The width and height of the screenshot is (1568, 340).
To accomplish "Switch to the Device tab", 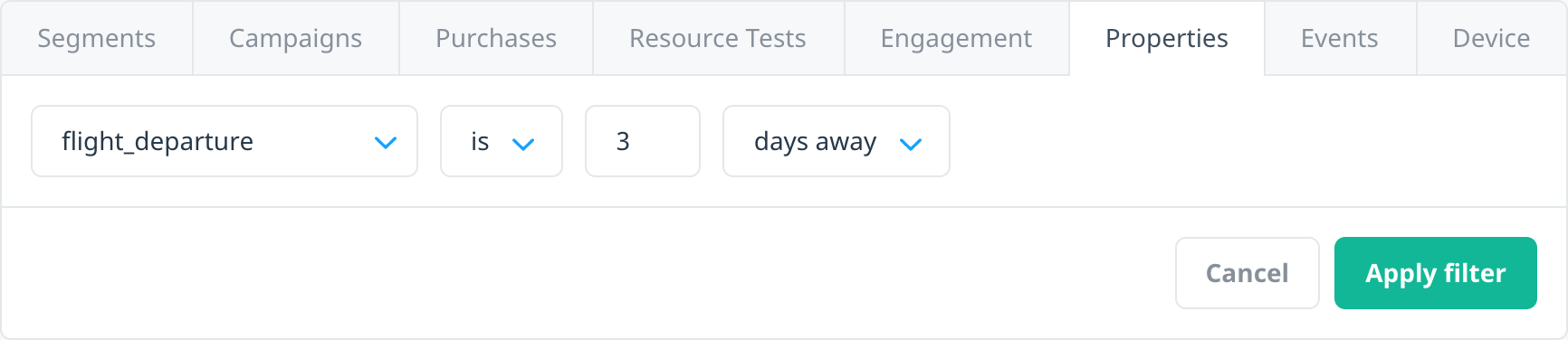I will pos(1492,38).
